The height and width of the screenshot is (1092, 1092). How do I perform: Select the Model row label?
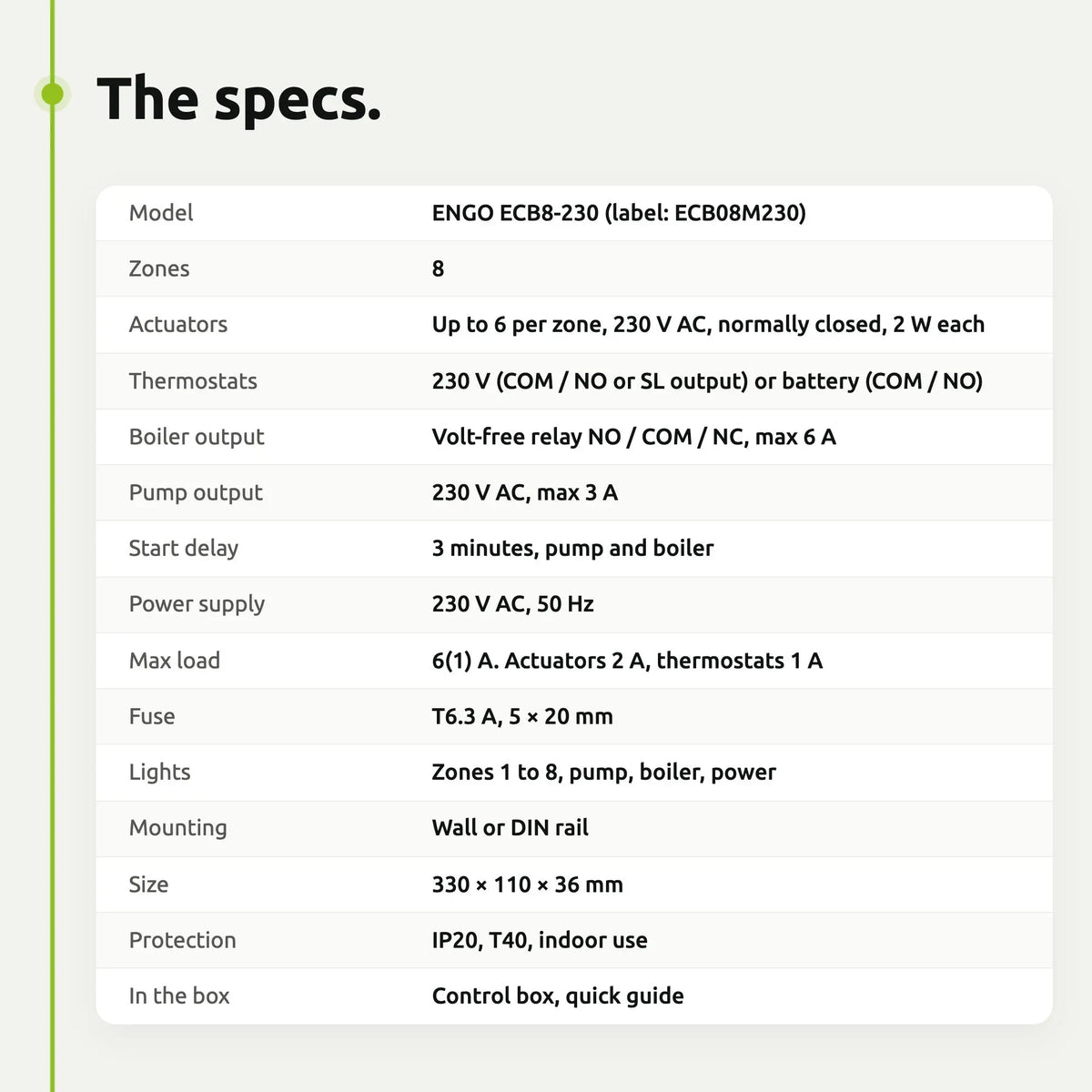161,213
